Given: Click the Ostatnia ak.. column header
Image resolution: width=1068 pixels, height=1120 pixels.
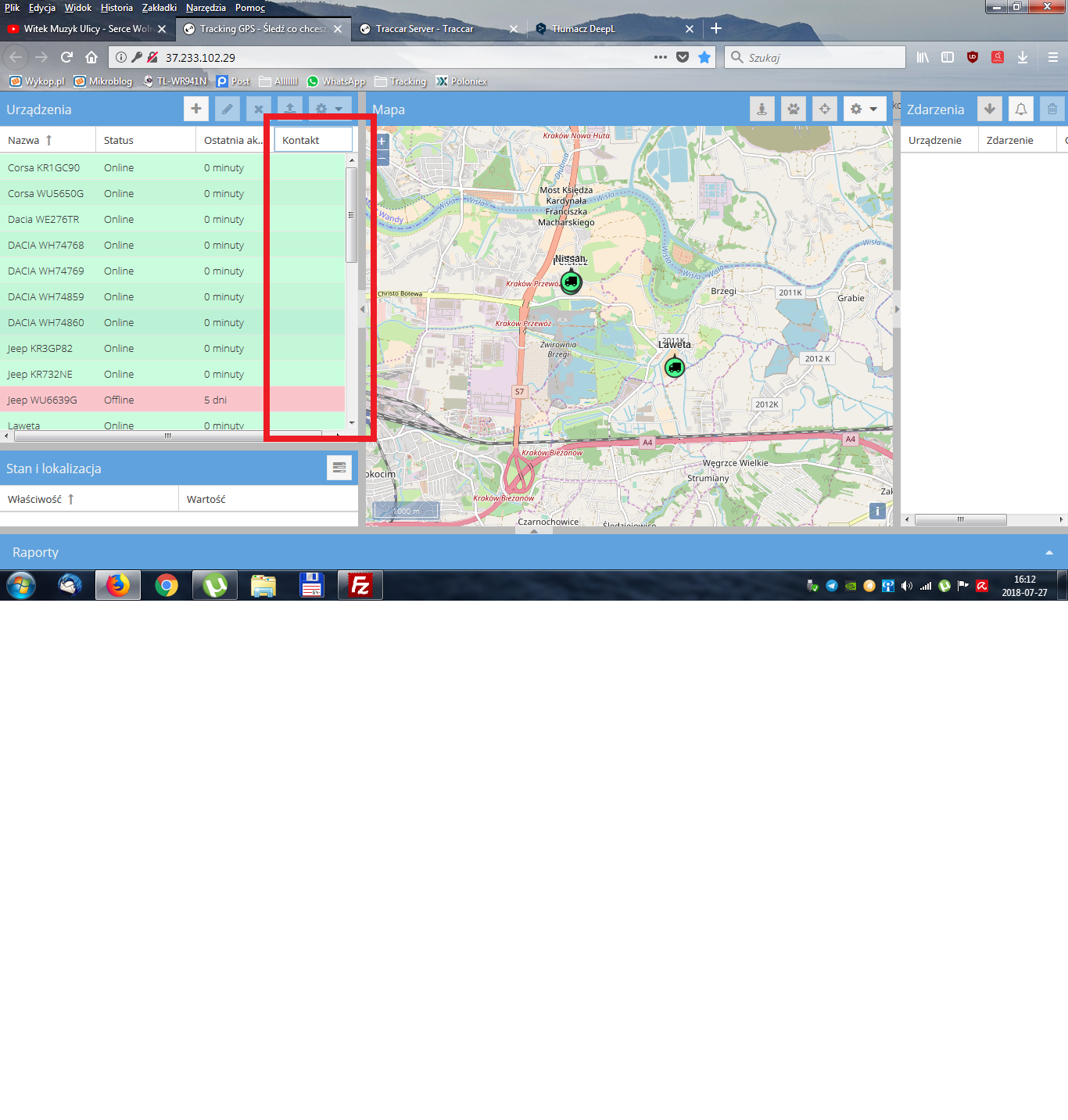Looking at the screenshot, I should tap(235, 140).
